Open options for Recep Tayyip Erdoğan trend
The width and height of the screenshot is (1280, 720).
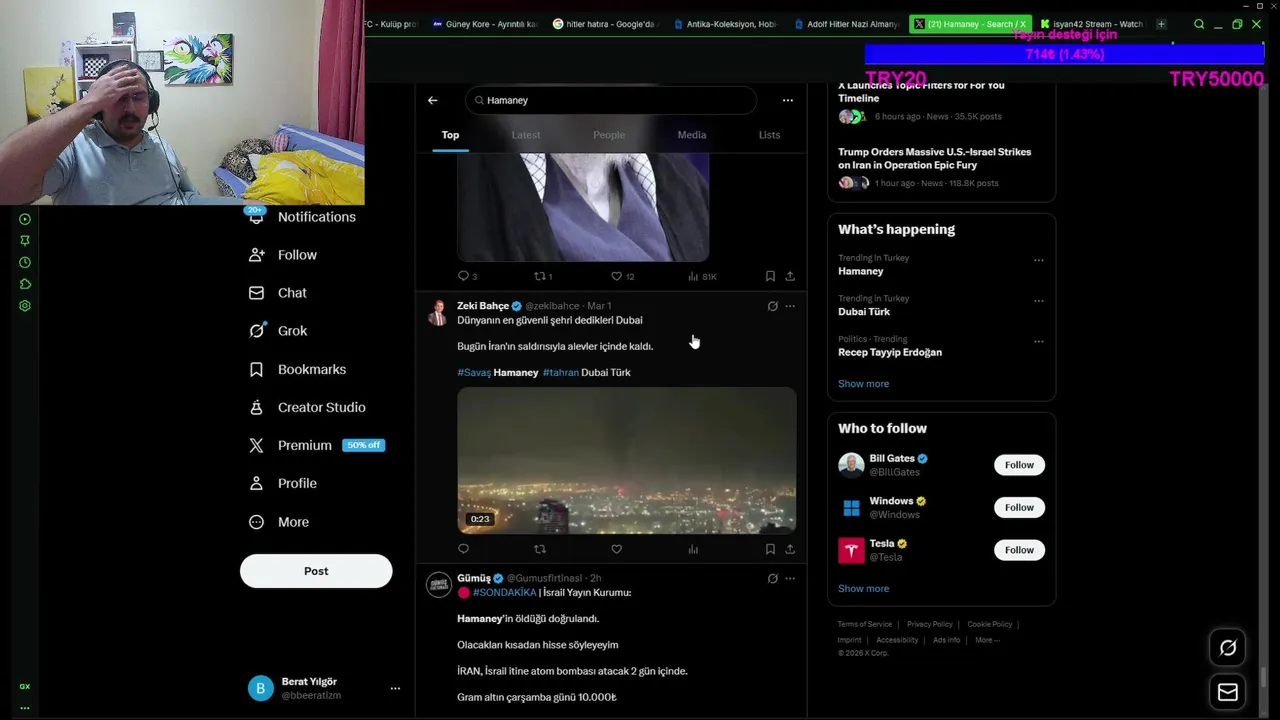1039,341
